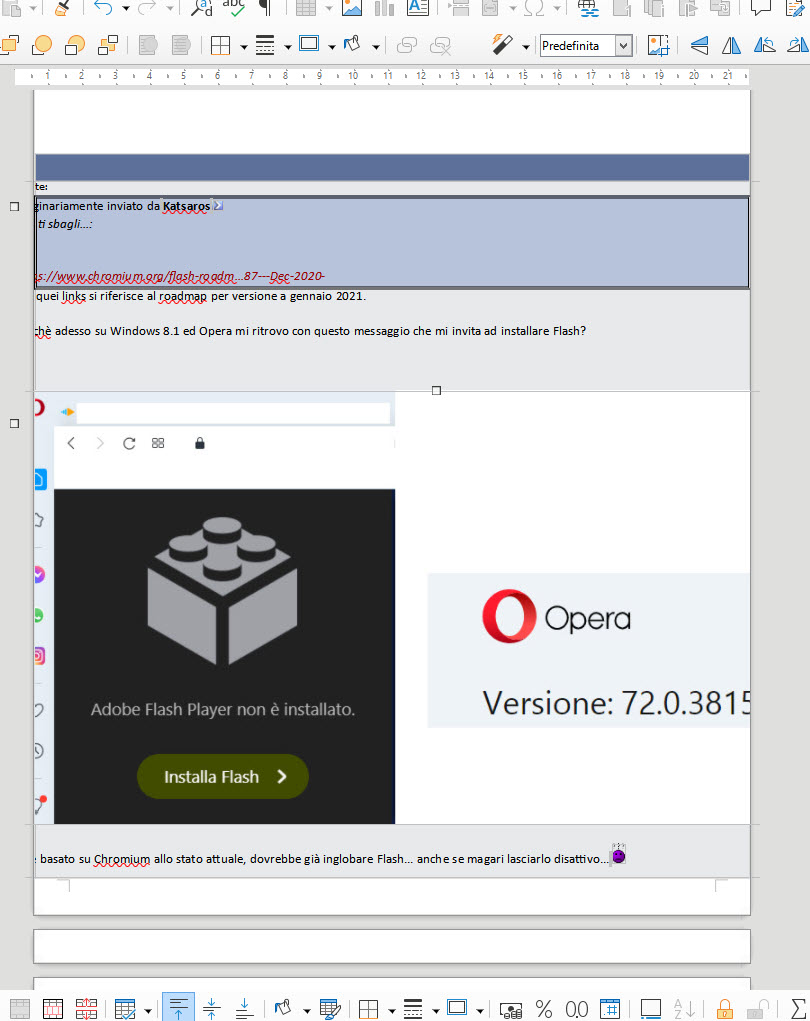Rotate the image 90° left

click(764, 45)
